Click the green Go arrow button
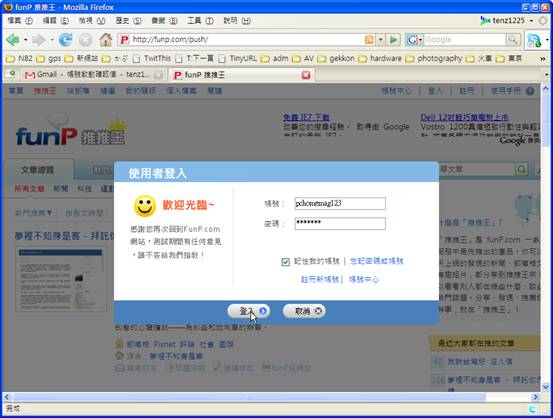Screen dimensions: 553x418 394,40
